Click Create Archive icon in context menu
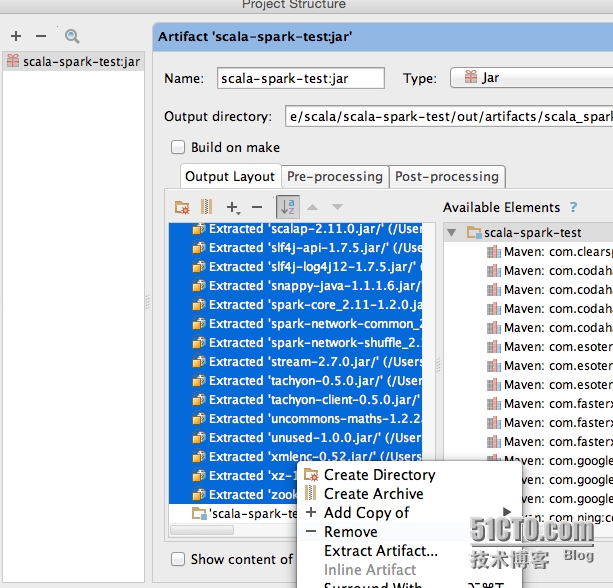The image size is (613, 588). [311, 493]
